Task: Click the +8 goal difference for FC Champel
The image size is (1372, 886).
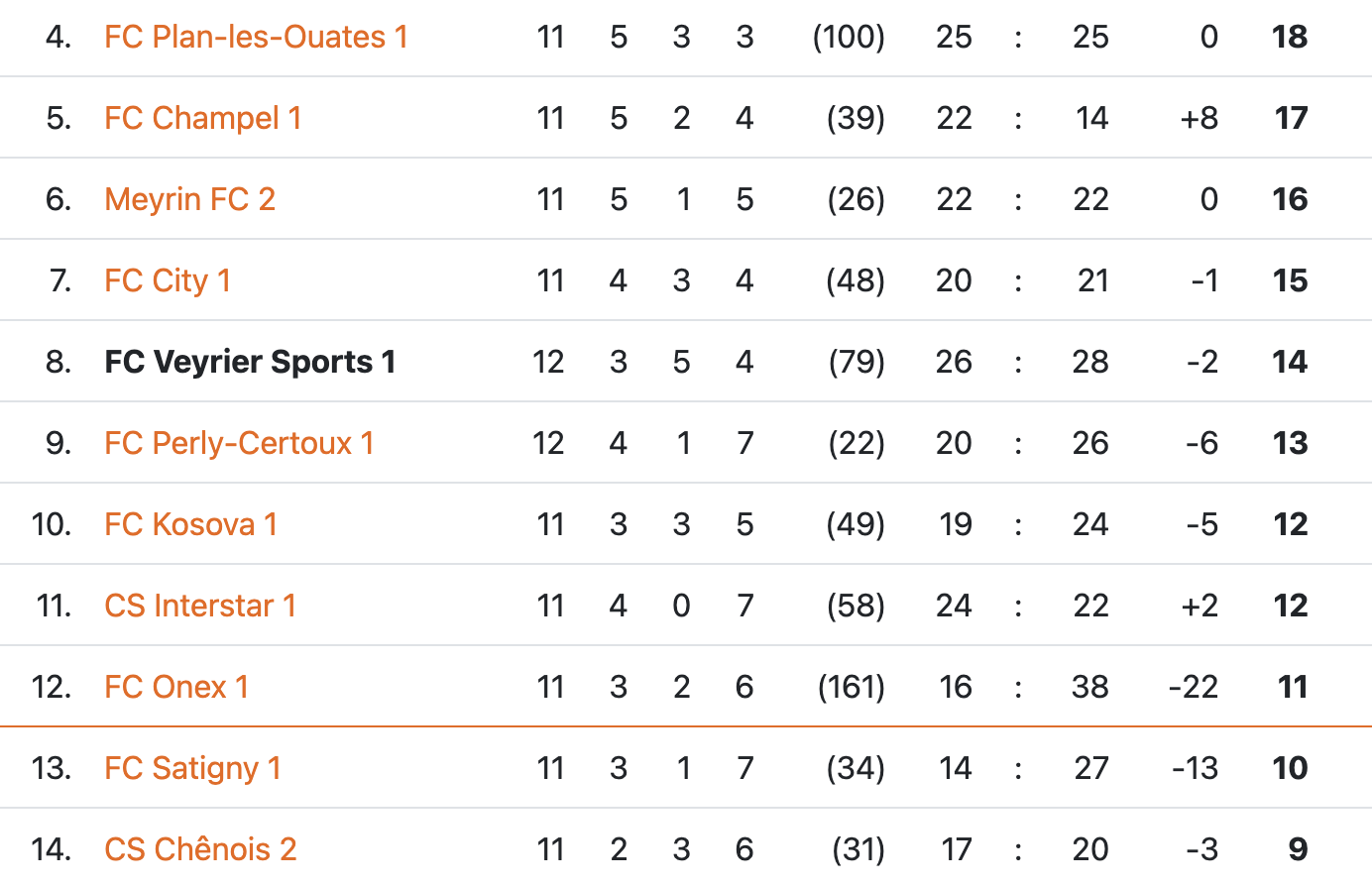Action: (1199, 119)
